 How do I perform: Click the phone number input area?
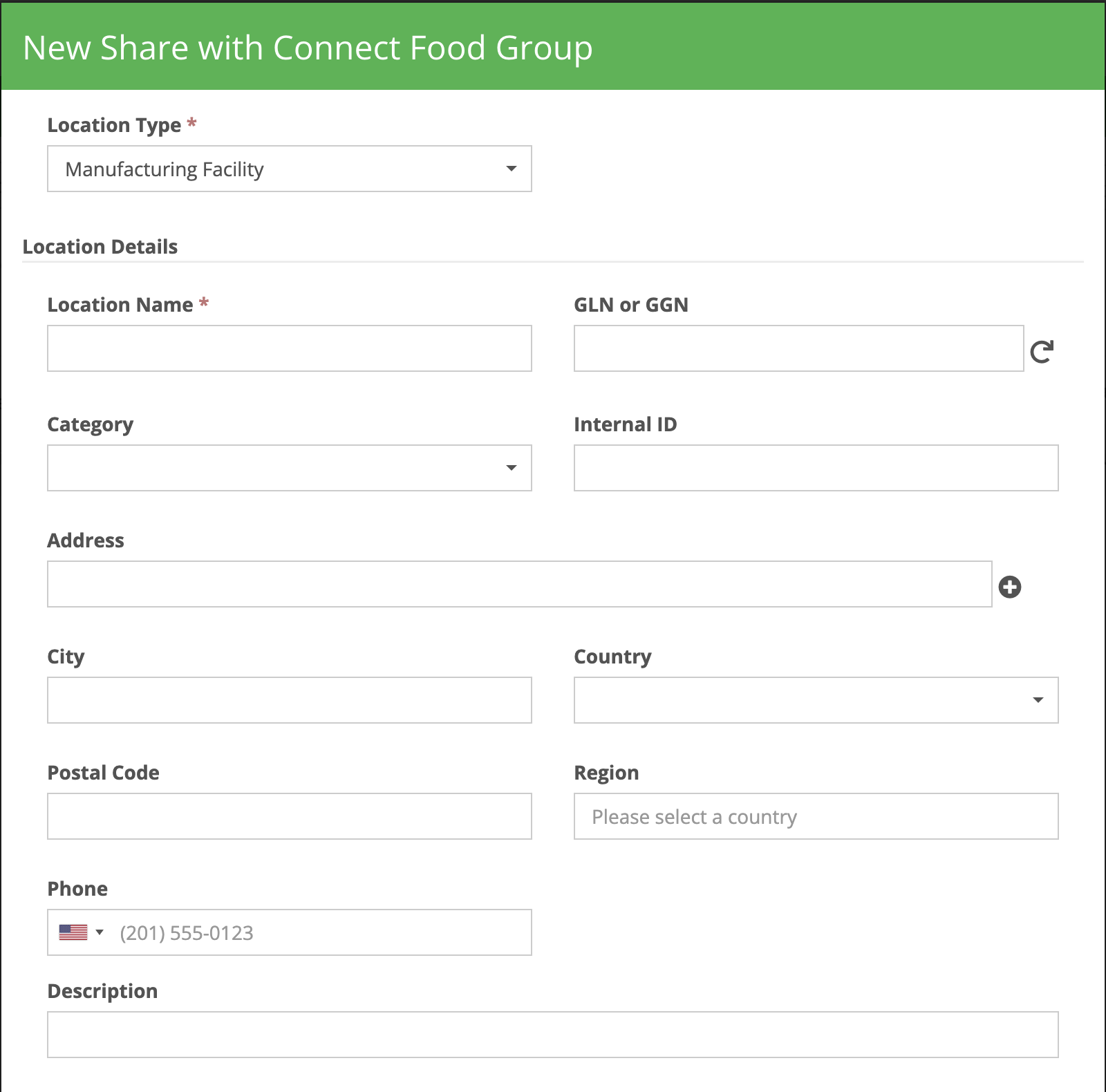click(318, 932)
